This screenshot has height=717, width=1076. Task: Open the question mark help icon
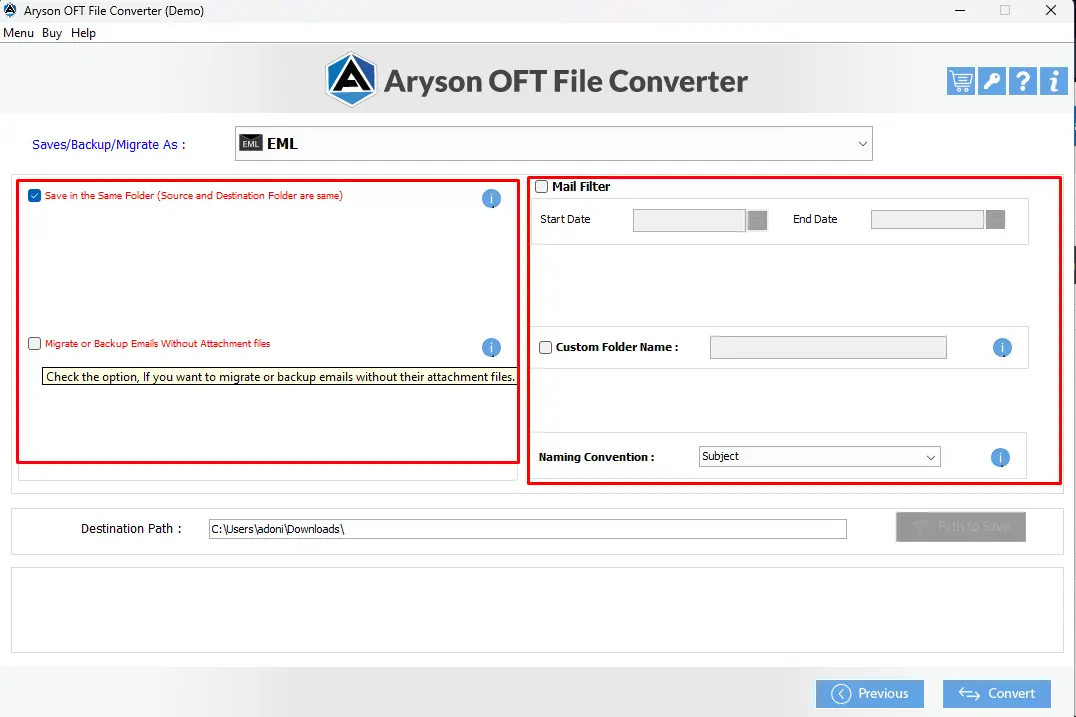[1022, 81]
